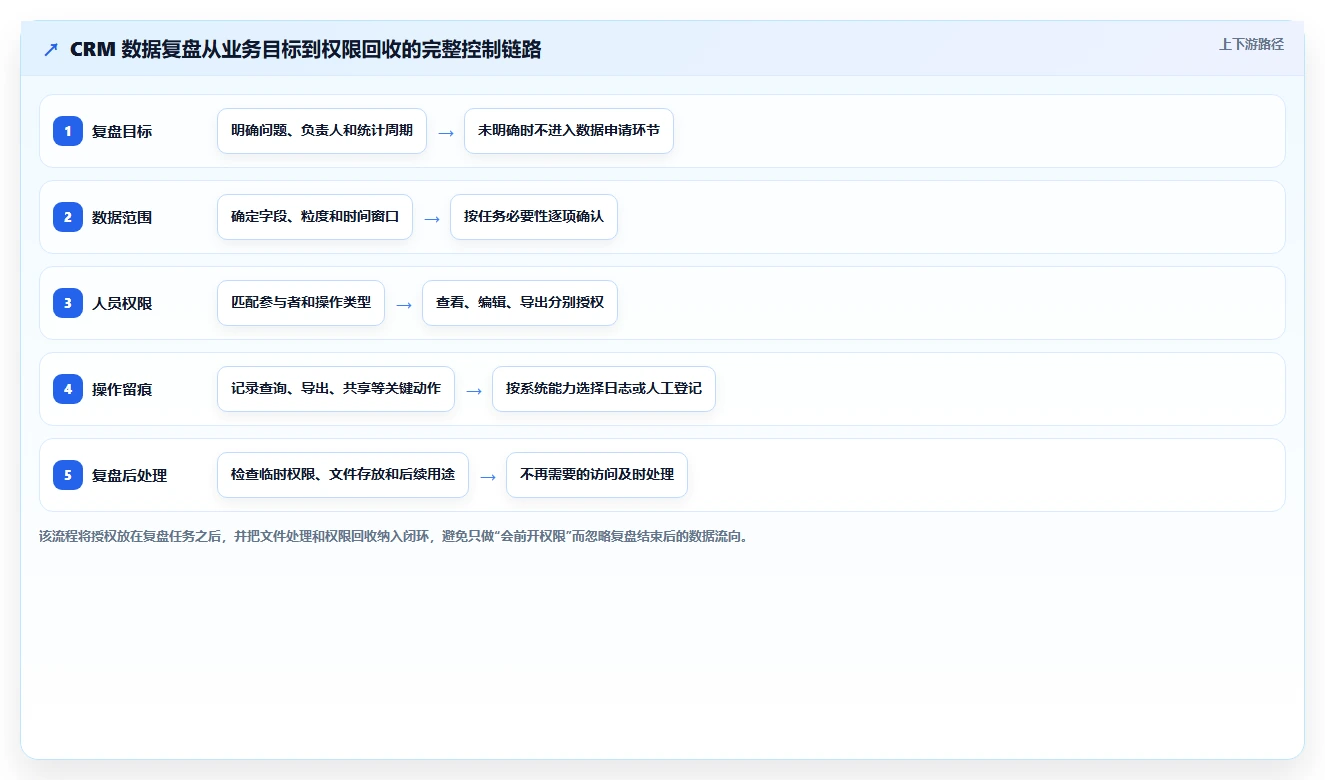Click the '操作留痕' step label
The width and height of the screenshot is (1325, 780).
(x=122, y=389)
